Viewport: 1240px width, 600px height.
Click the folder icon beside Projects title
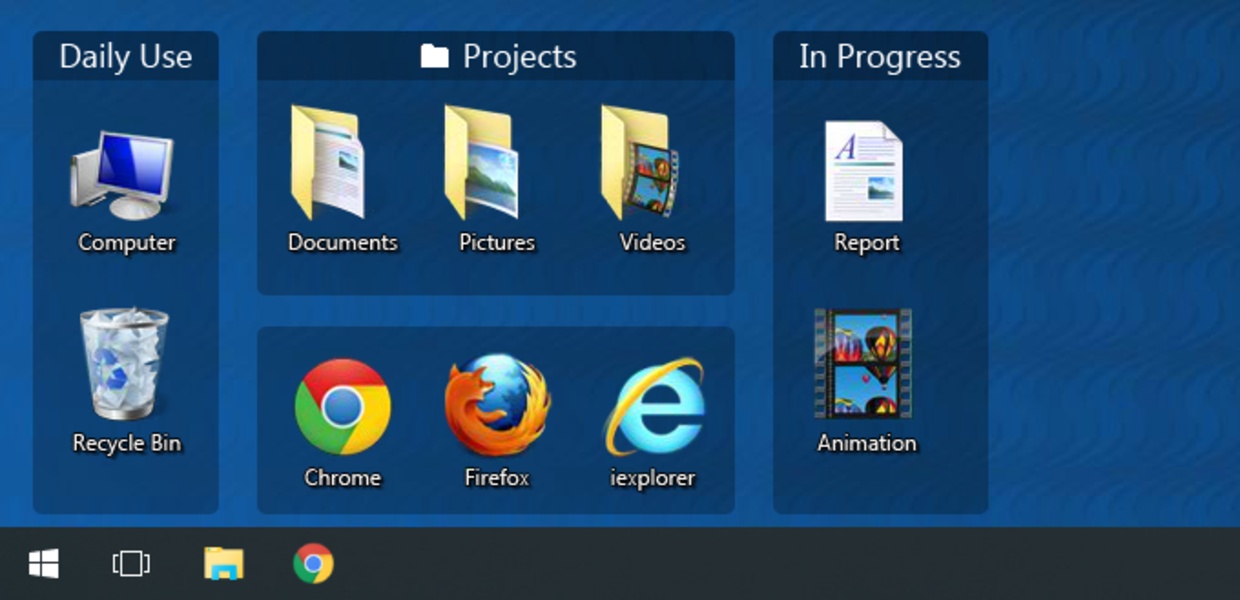[x=434, y=56]
